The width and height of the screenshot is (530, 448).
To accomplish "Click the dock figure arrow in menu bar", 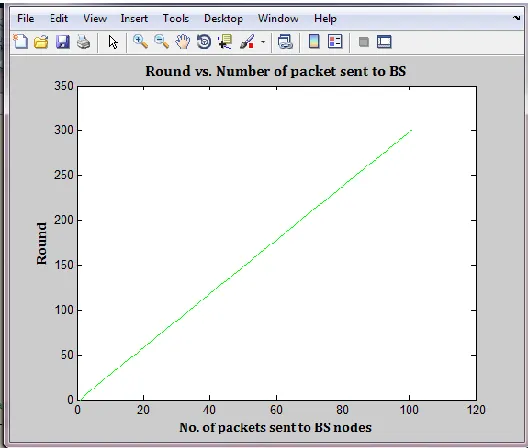I will pyautogui.click(x=516, y=18).
